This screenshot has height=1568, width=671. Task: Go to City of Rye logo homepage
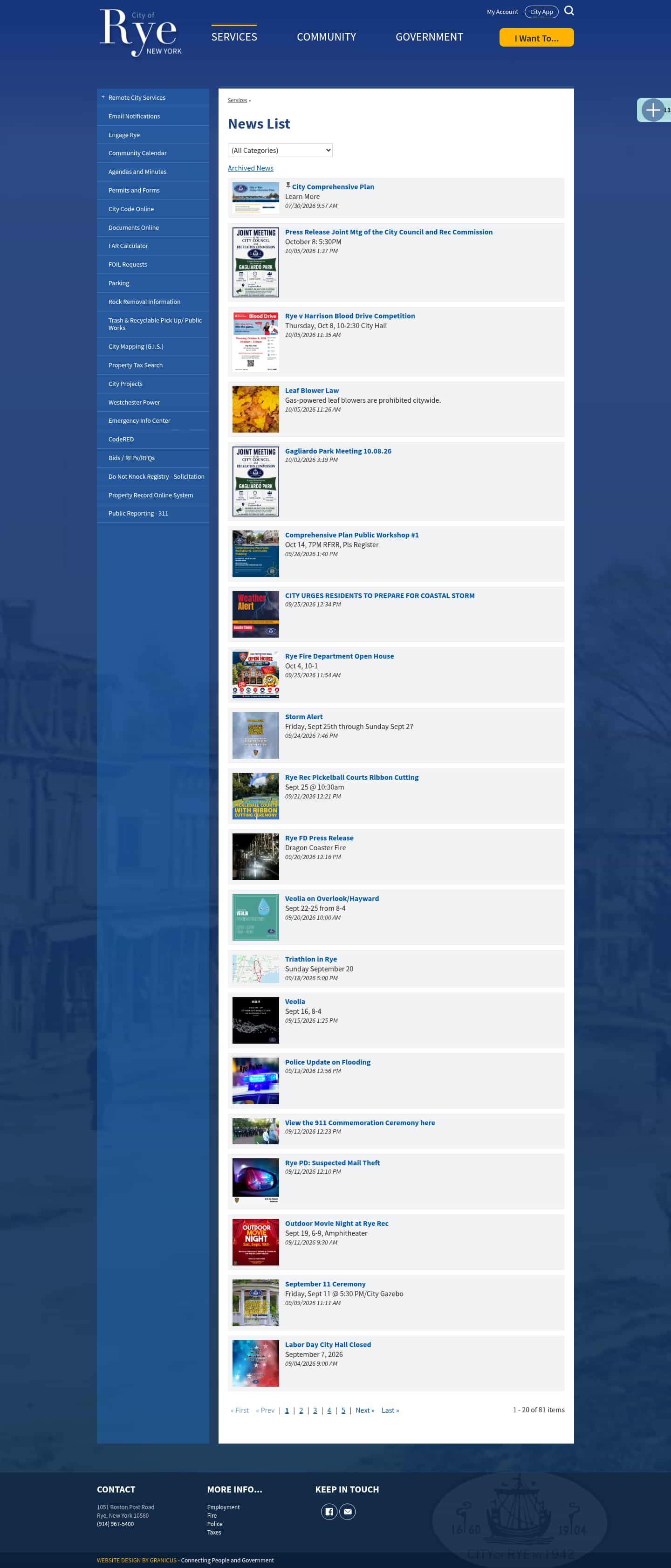pos(141,33)
